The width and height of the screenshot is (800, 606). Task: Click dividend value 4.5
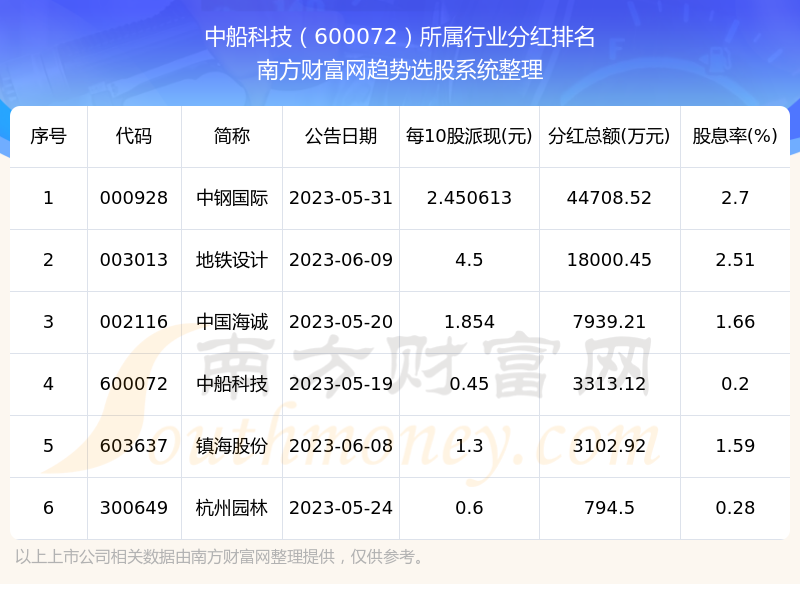[469, 260]
